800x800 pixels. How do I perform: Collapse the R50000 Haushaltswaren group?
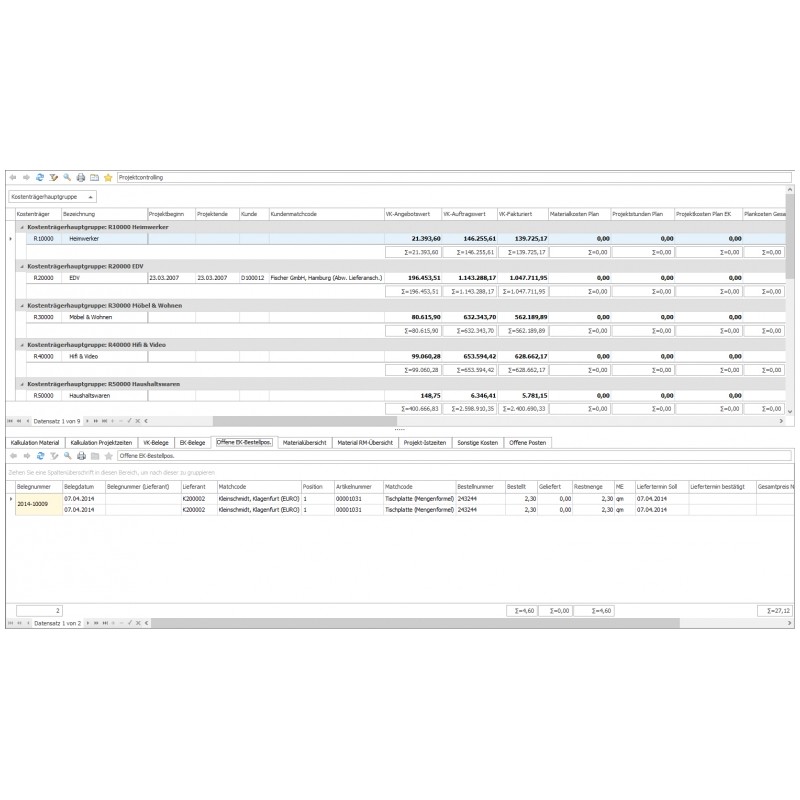click(x=22, y=385)
